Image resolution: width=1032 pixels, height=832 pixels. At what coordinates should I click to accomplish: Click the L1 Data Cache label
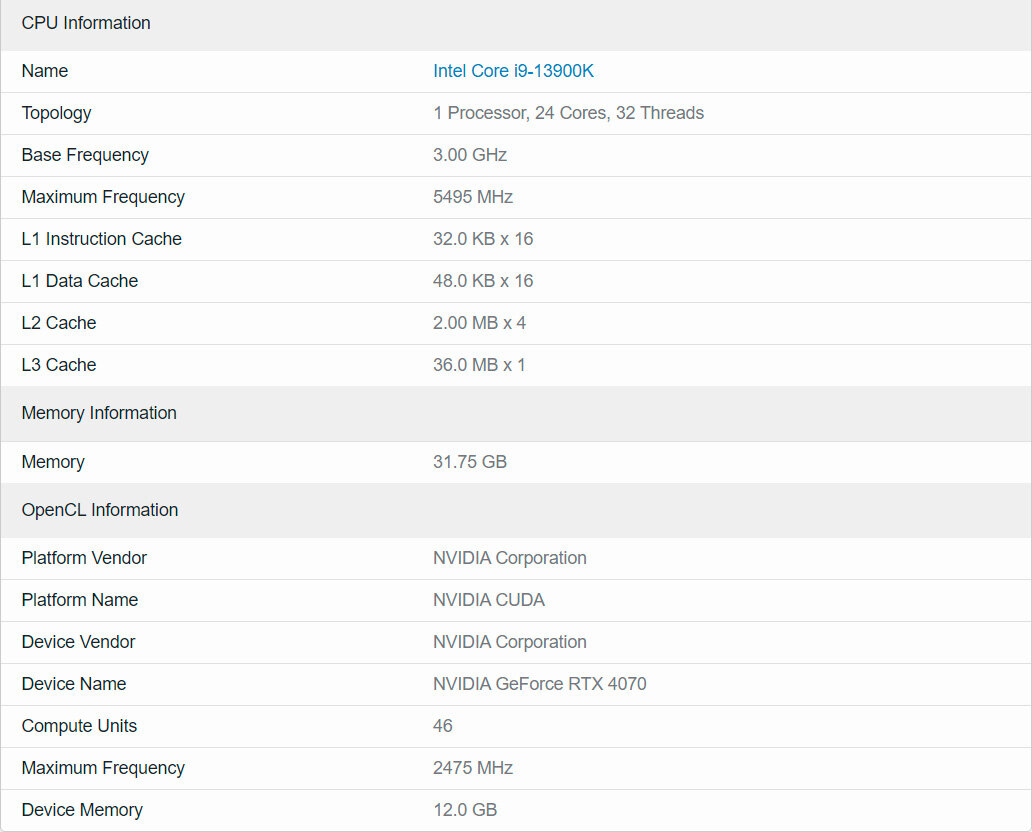coord(80,281)
